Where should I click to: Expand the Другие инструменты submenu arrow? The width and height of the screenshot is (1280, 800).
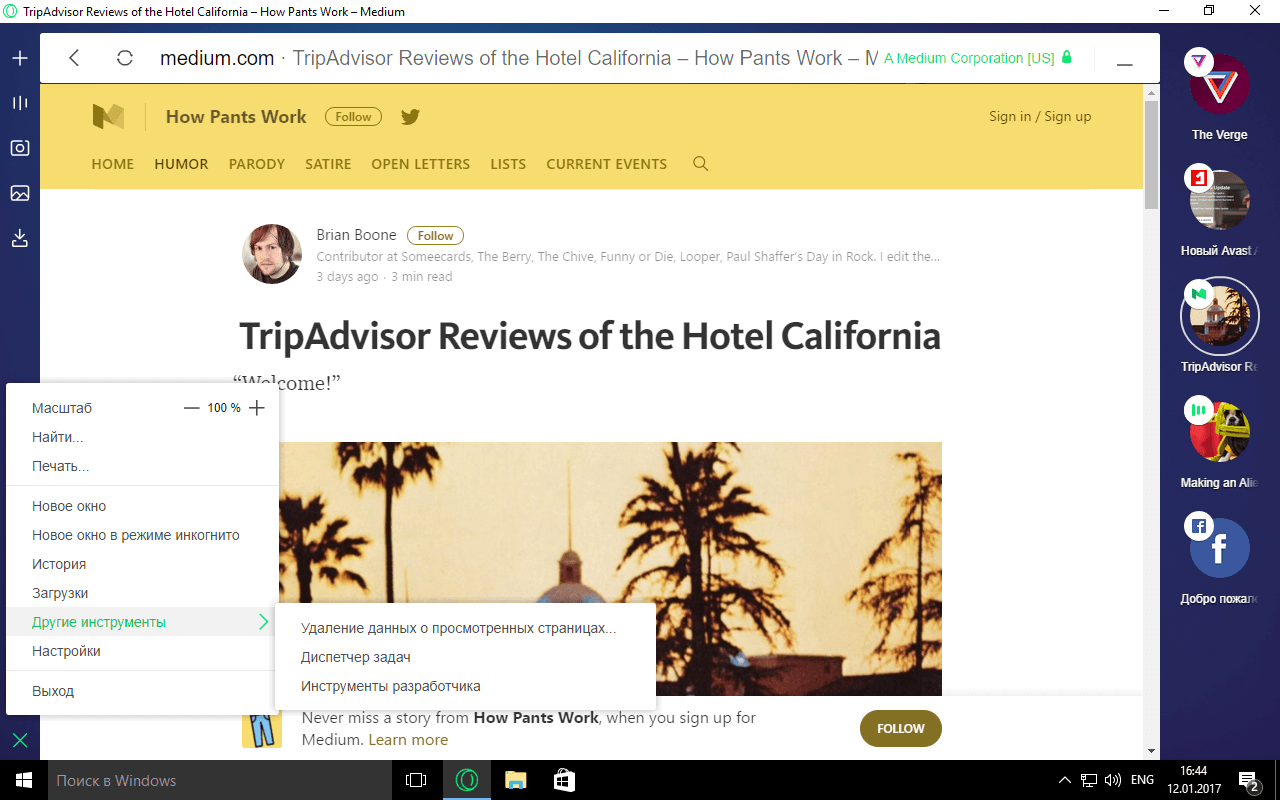point(263,622)
